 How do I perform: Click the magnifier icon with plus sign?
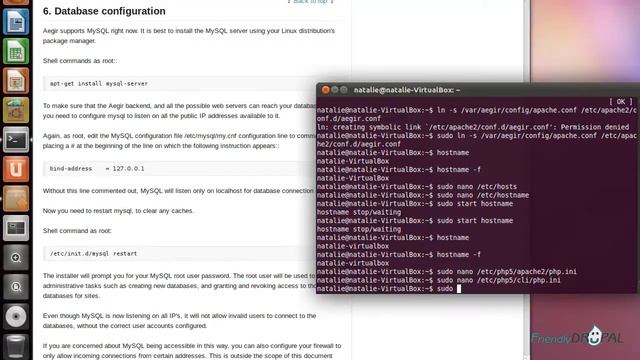(x=16, y=258)
